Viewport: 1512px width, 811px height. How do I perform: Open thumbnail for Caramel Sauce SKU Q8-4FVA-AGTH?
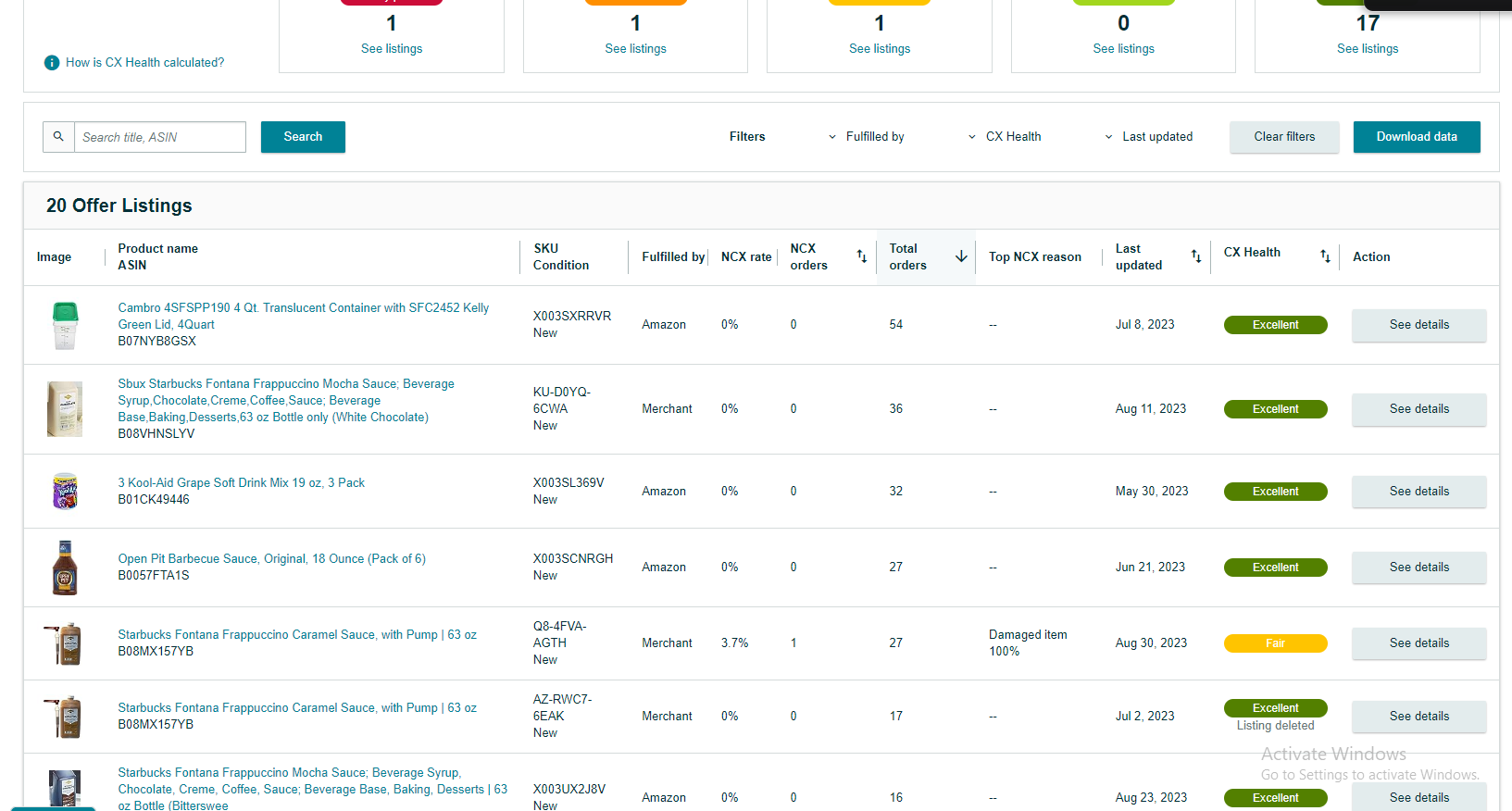click(x=65, y=643)
